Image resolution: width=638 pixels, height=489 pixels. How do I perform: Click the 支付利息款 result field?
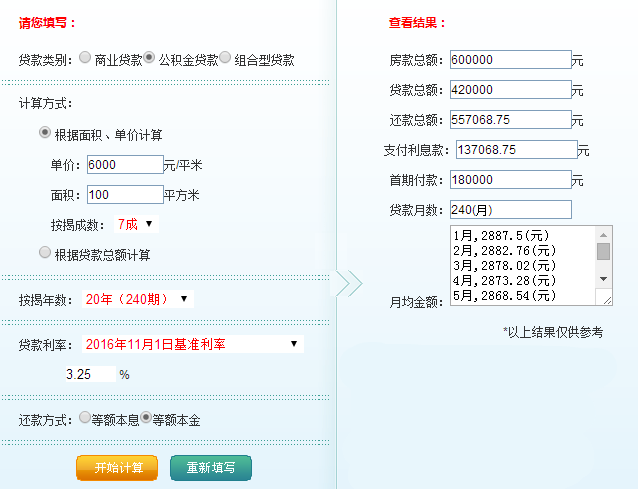(x=517, y=150)
